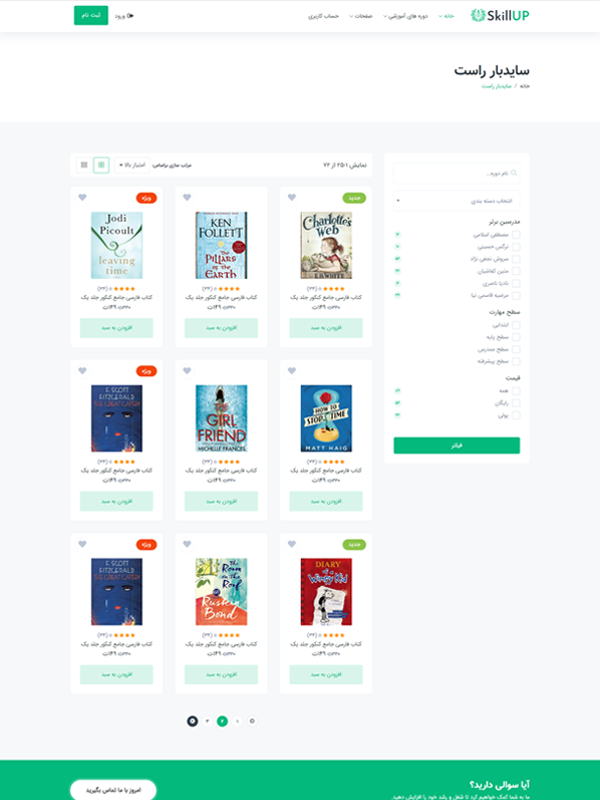Check the سطح پیشرفته checkbox
600x800 pixels.
pyautogui.click(x=516, y=361)
